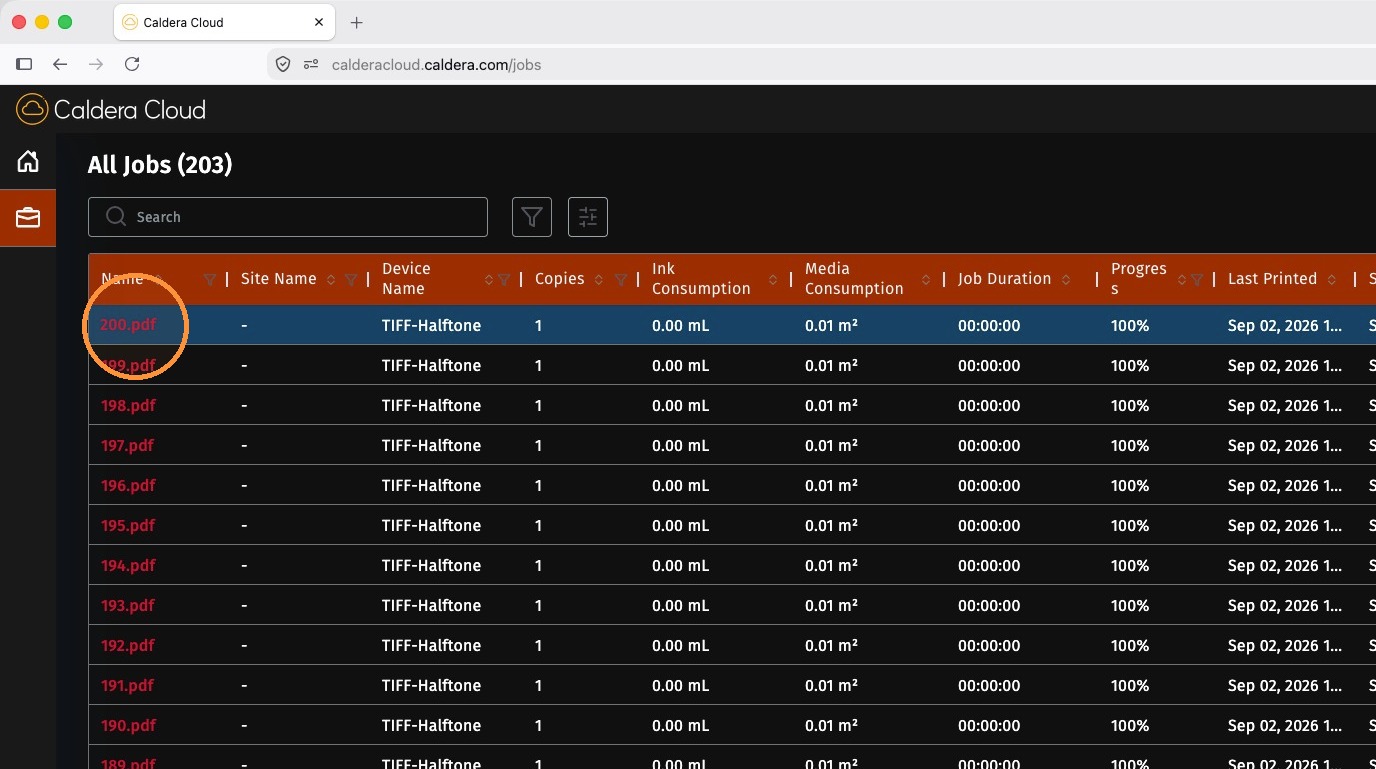Sort by the Progress column

1182,279
